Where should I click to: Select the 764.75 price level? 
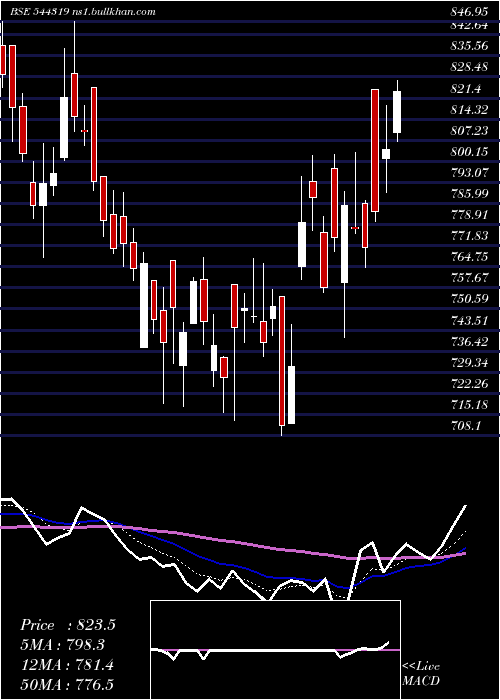coord(469,257)
